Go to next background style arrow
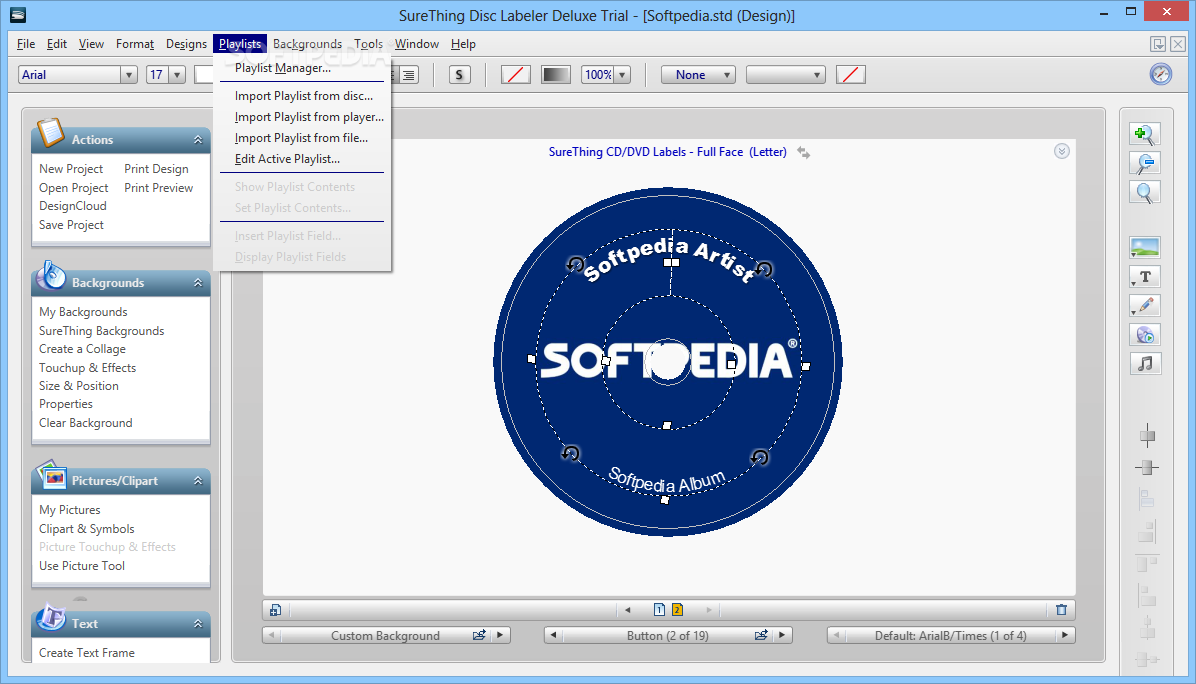The image size is (1196, 684). click(x=500, y=635)
